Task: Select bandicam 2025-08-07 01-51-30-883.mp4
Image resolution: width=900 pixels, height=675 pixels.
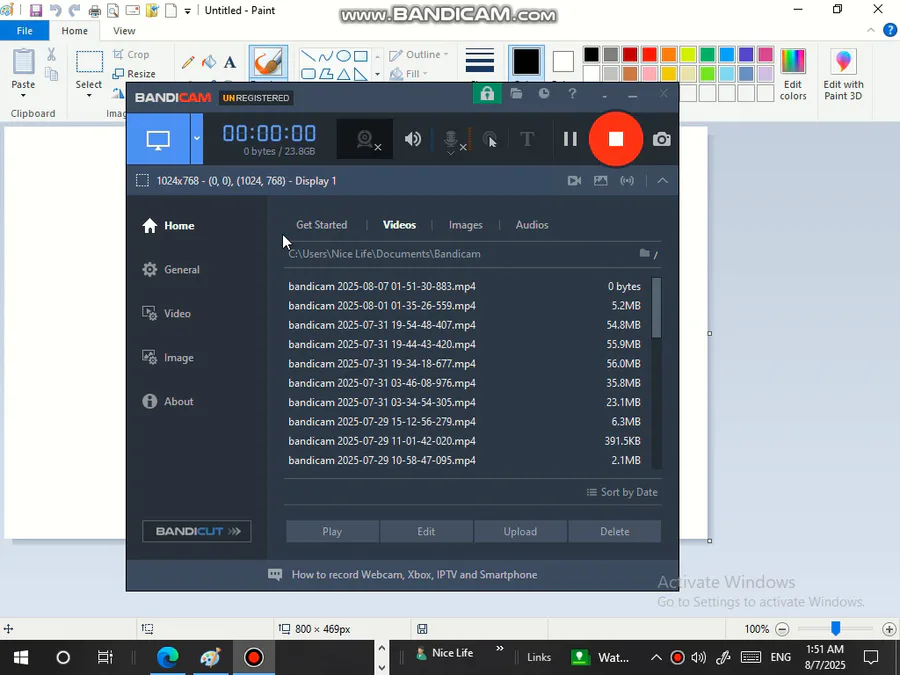Action: click(x=464, y=286)
